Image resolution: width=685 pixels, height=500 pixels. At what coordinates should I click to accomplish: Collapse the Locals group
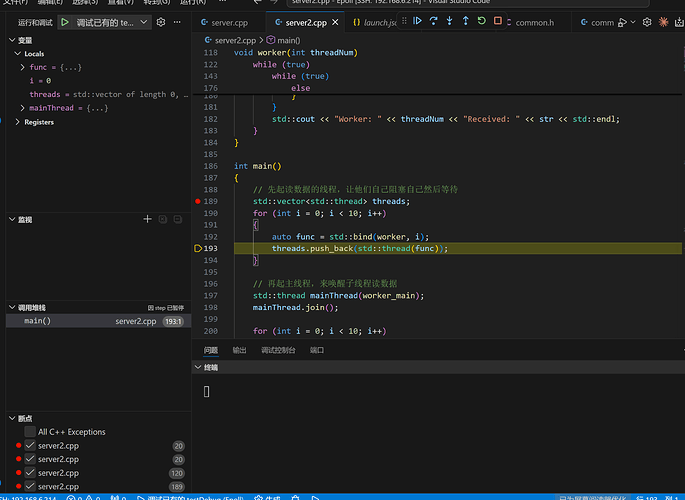pyautogui.click(x=18, y=54)
